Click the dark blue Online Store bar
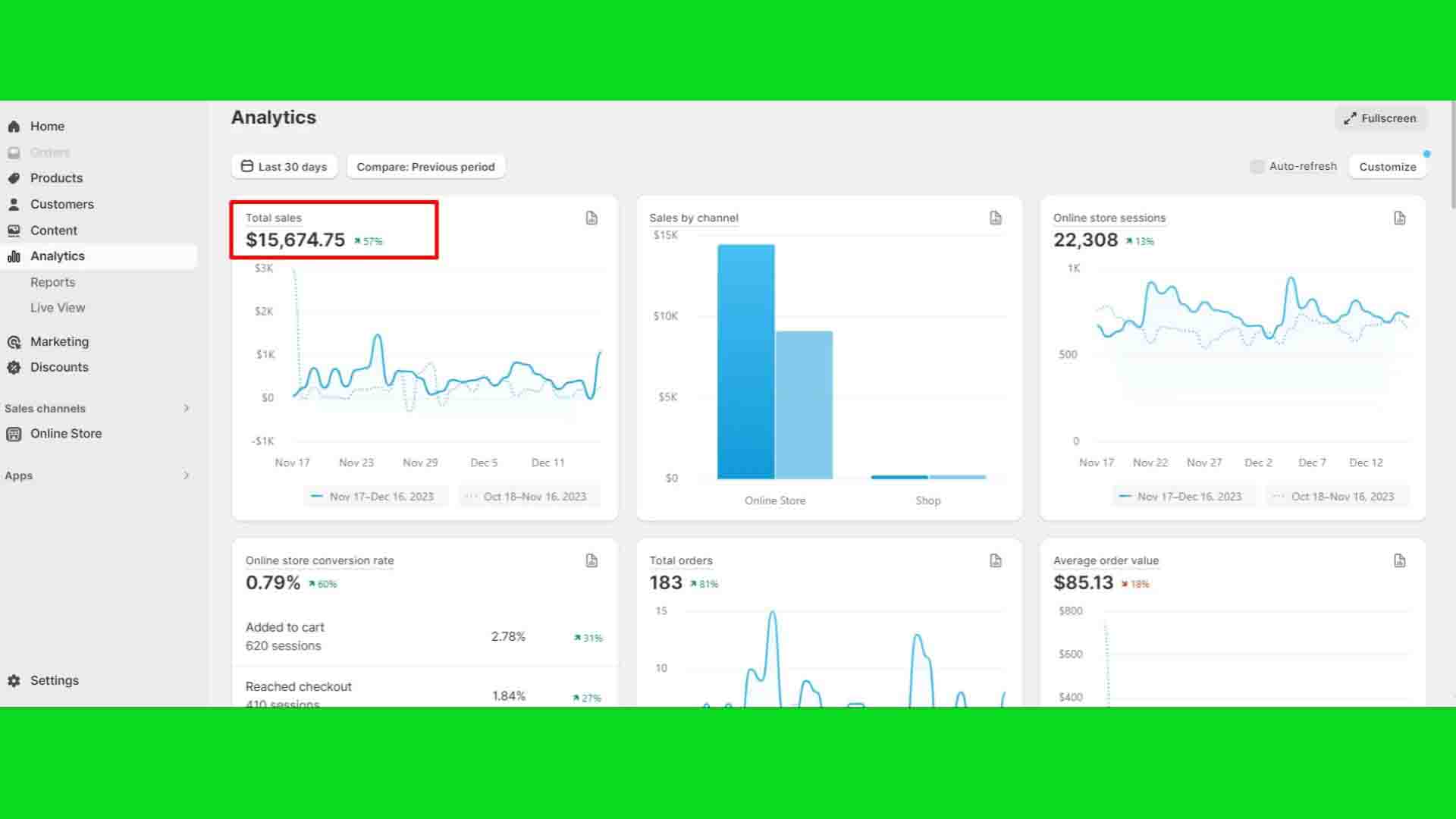The height and width of the screenshot is (819, 1456). point(745,362)
